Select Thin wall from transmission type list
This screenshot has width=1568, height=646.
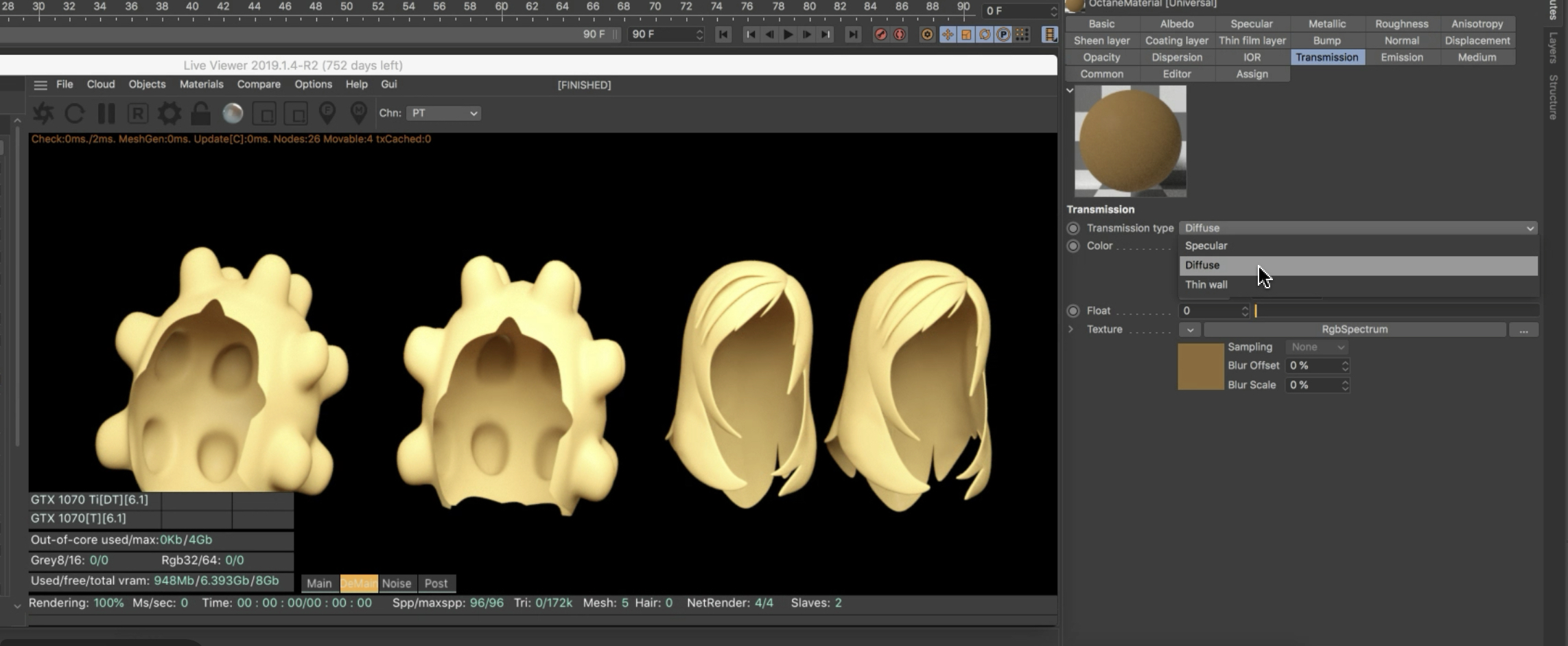(x=1206, y=285)
